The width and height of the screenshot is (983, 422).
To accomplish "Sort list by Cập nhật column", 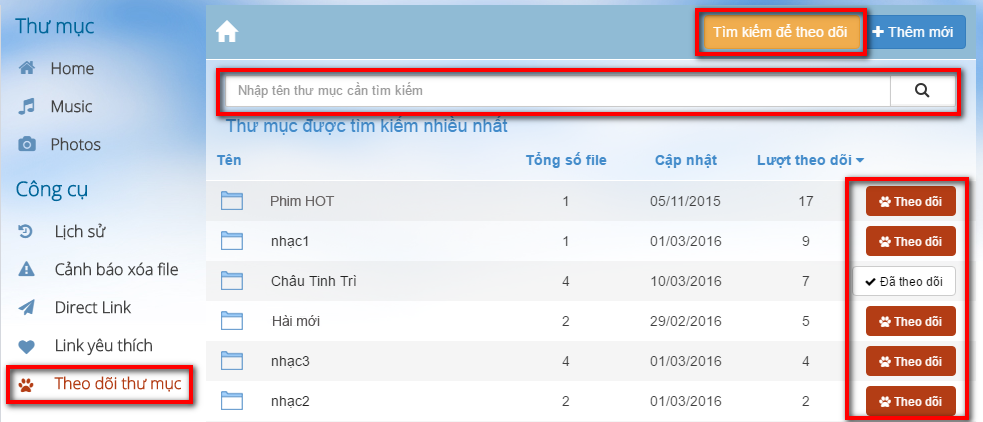I will click(685, 160).
